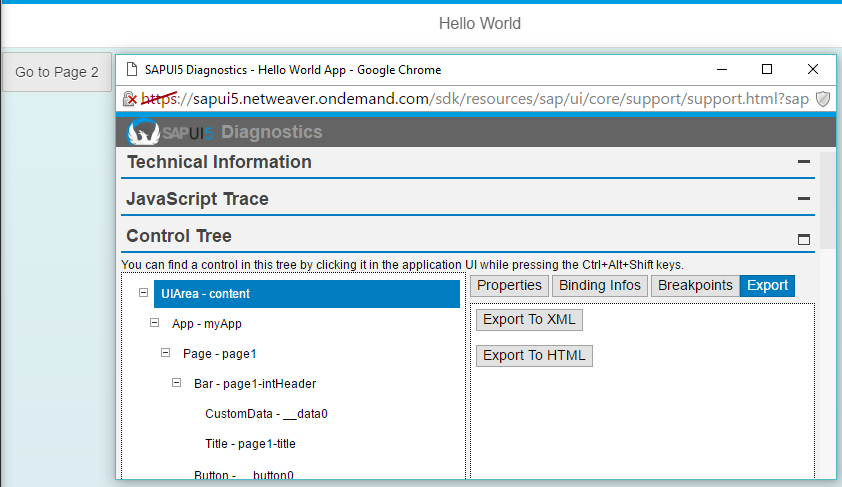Click the shield icon in address bar
Screen dimensions: 842x487
(823, 99)
